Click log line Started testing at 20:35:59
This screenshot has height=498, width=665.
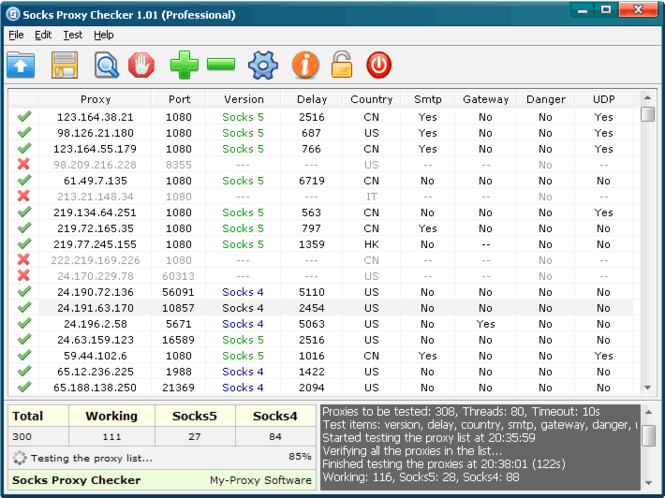click(x=429, y=437)
